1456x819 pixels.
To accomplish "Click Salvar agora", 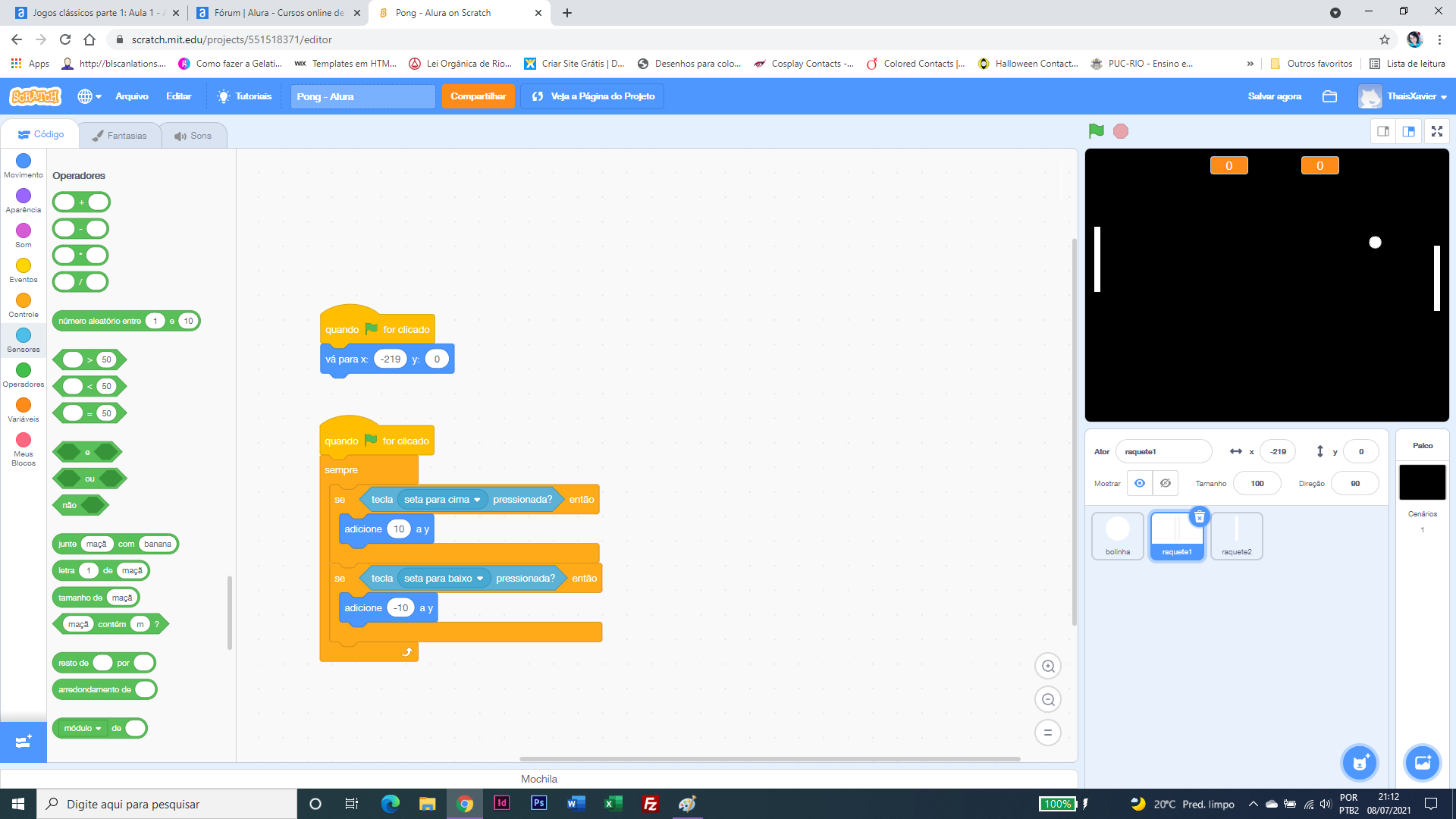I will [1275, 96].
